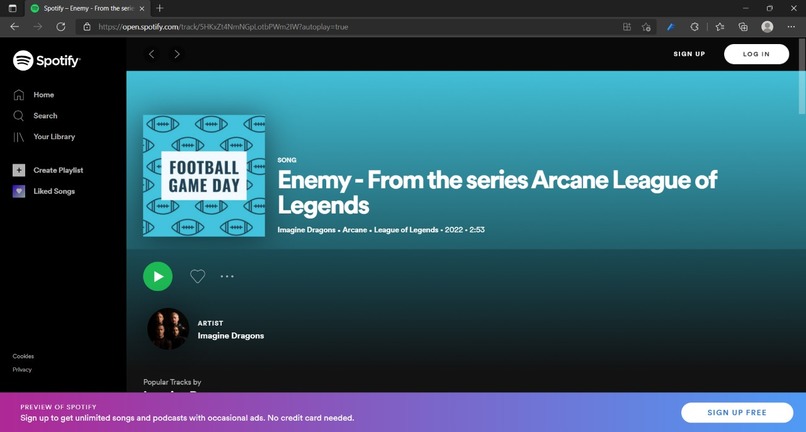
Task: Click Imagine Dragons in the song credits line
Action: tap(306, 230)
